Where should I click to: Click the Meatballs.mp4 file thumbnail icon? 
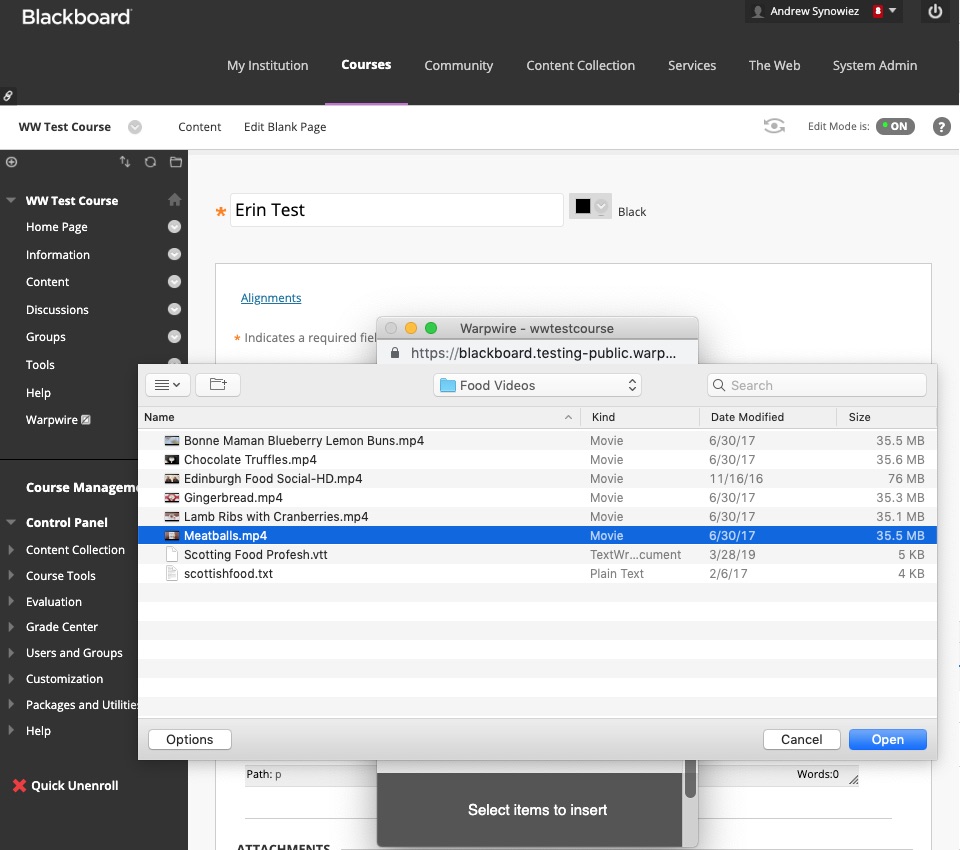(172, 536)
